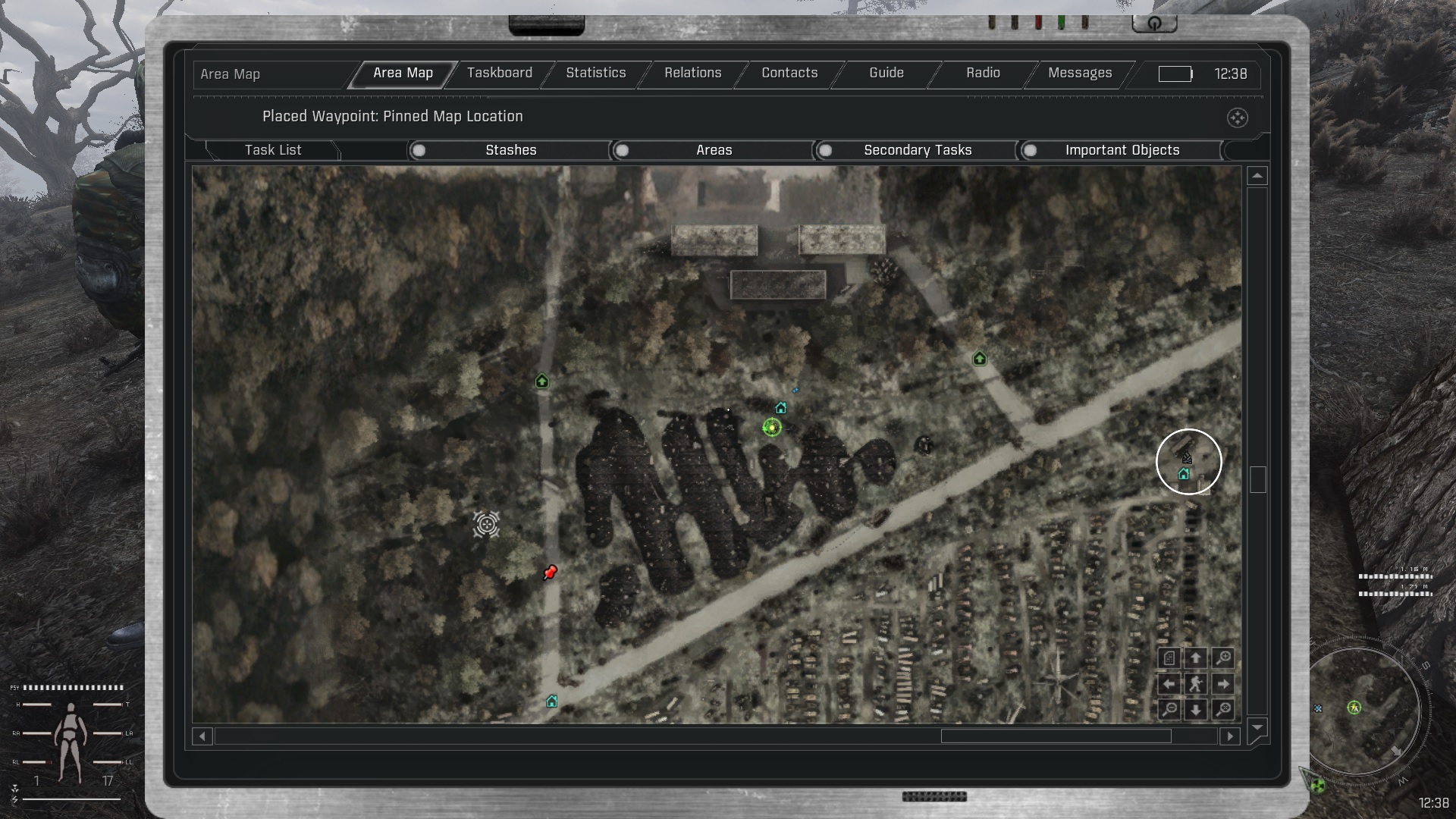Toggle the Areas map filter
This screenshot has width=1456, height=819.
[x=622, y=150]
